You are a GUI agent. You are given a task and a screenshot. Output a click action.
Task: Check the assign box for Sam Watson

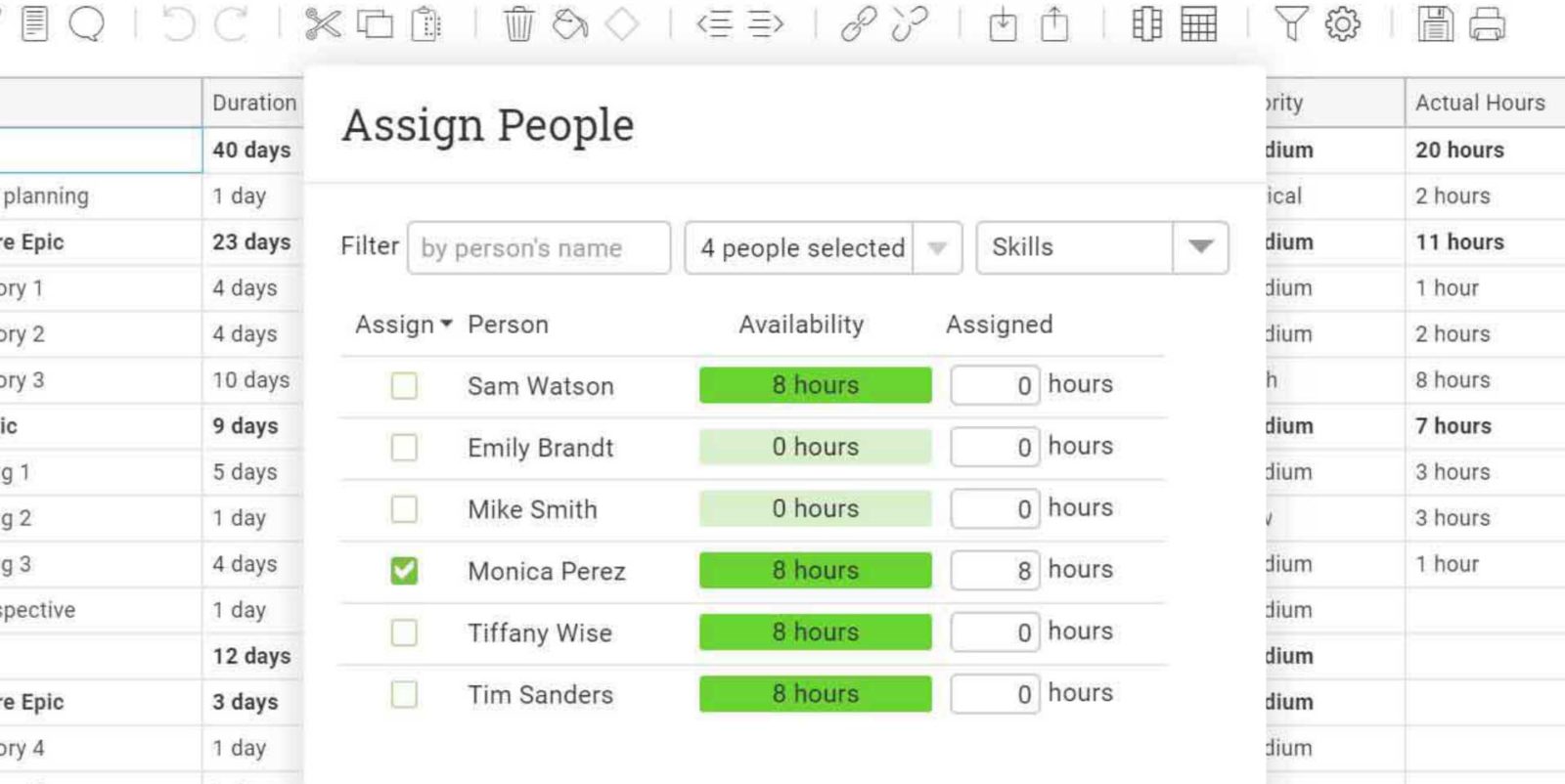[403, 385]
